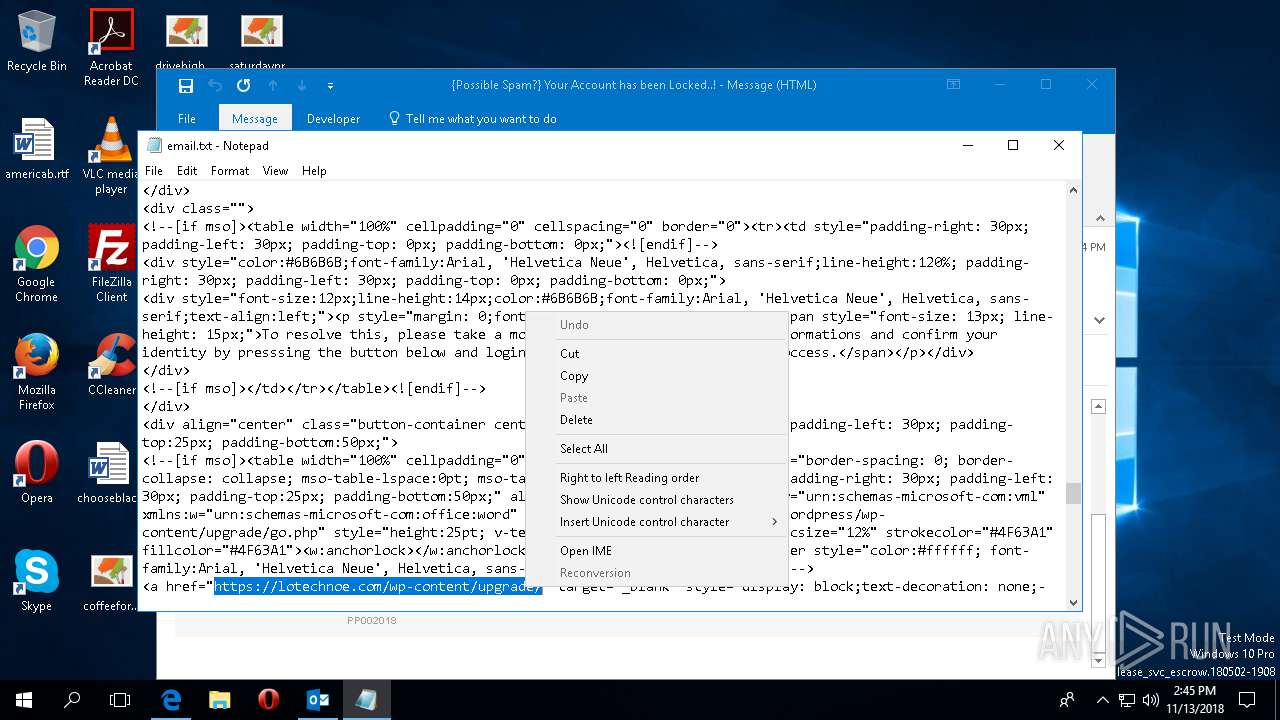Show hidden system tray icons
Image resolution: width=1280 pixels, height=720 pixels.
pos(1102,700)
